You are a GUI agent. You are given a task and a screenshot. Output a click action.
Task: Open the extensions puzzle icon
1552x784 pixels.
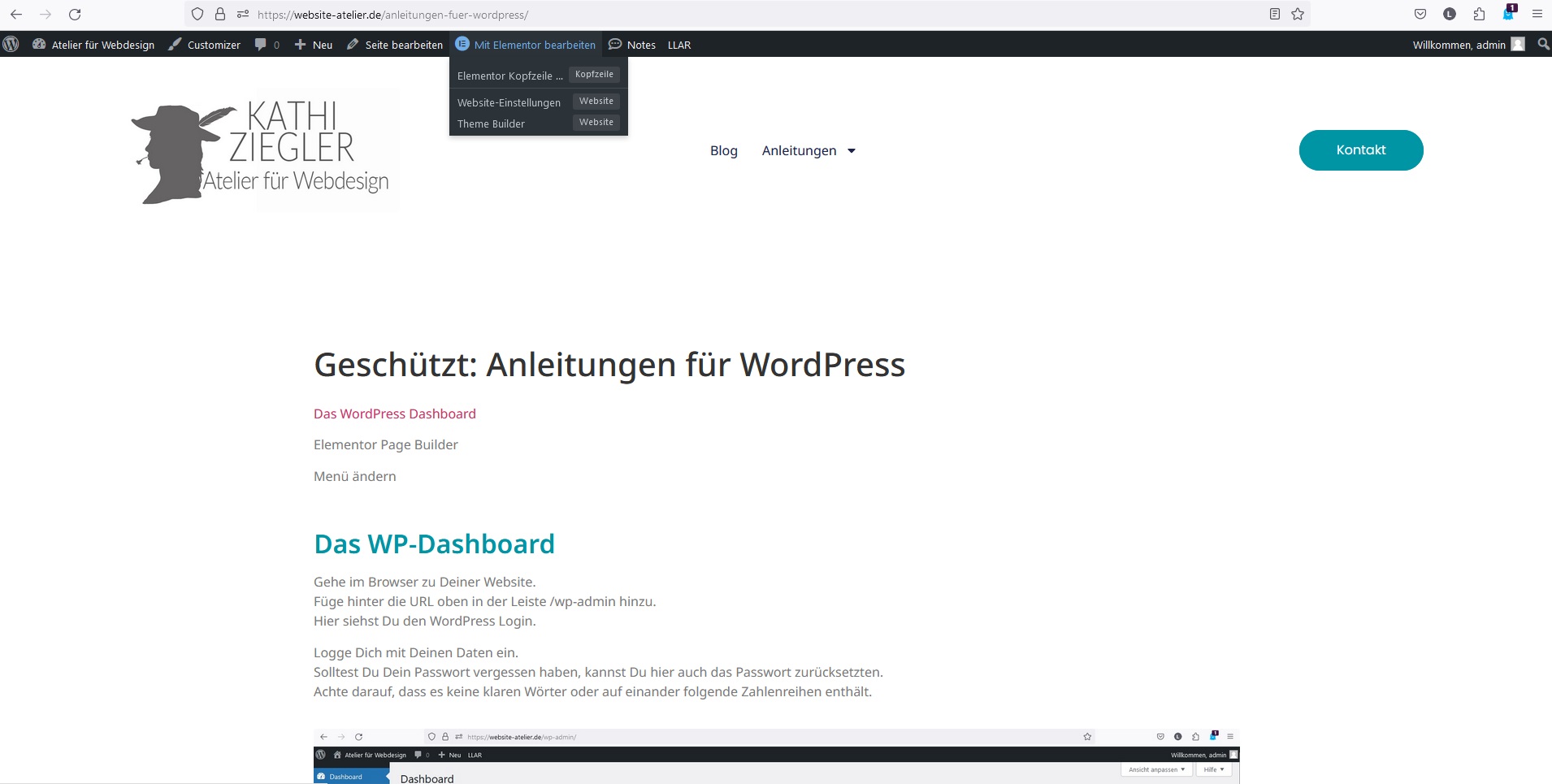1479,15
